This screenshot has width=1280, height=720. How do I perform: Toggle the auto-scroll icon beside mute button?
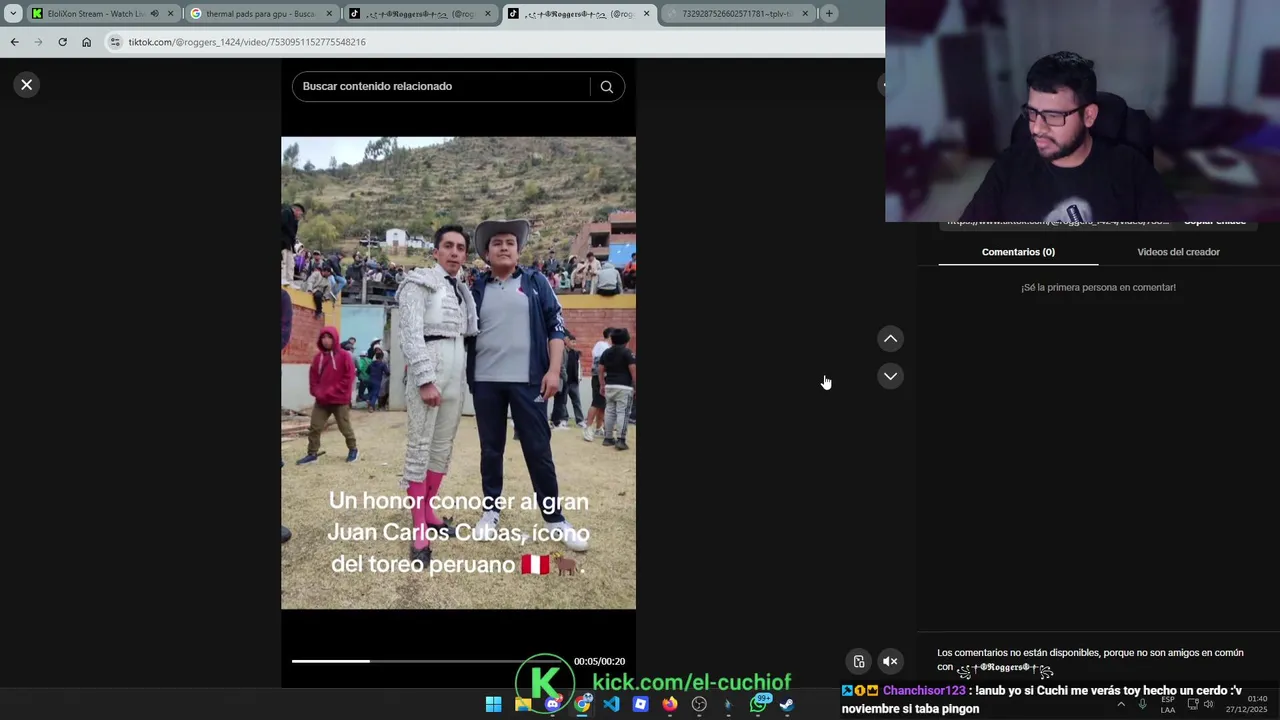[859, 661]
